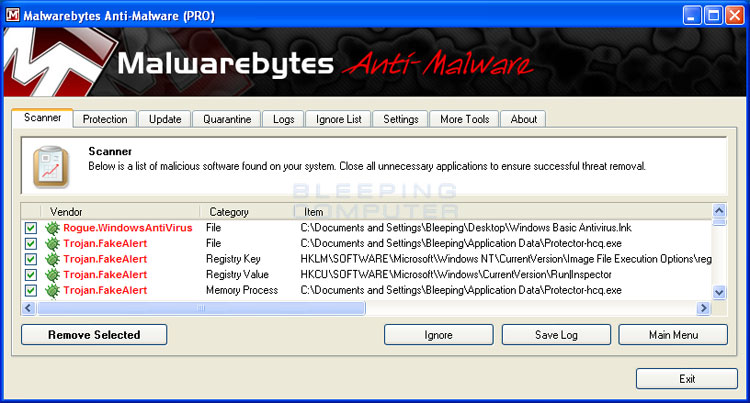
Task: Select the Rogue.WindowsAntiVirus vendor entry
Action: point(128,228)
